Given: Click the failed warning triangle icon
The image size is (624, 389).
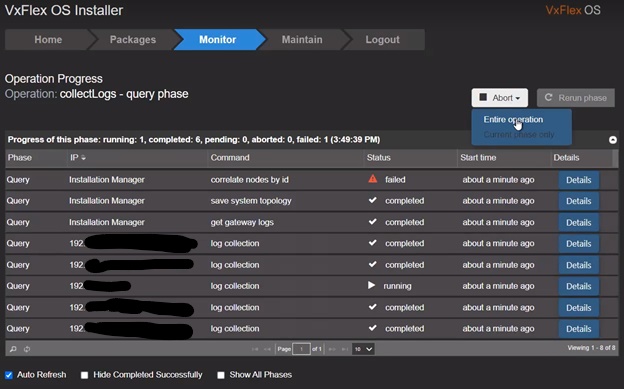Looking at the screenshot, I should point(372,179).
